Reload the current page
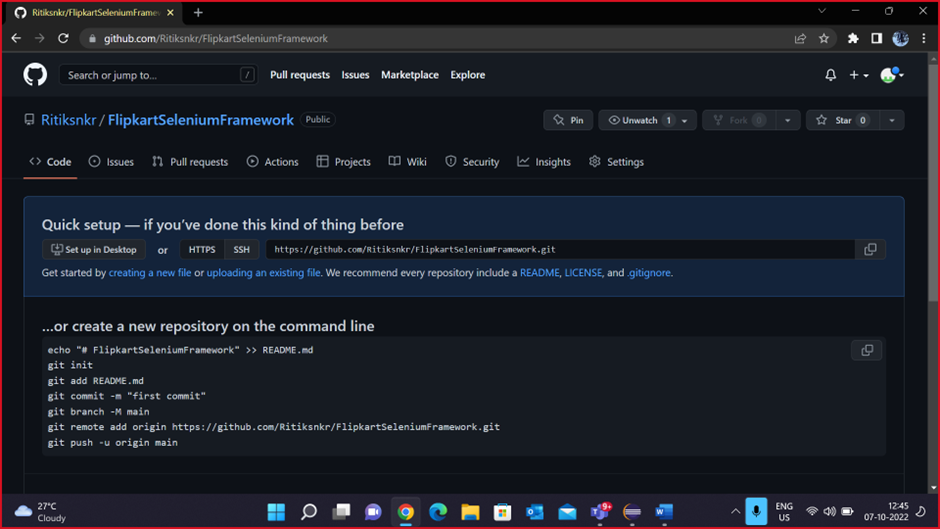The image size is (940, 529). tap(64, 38)
